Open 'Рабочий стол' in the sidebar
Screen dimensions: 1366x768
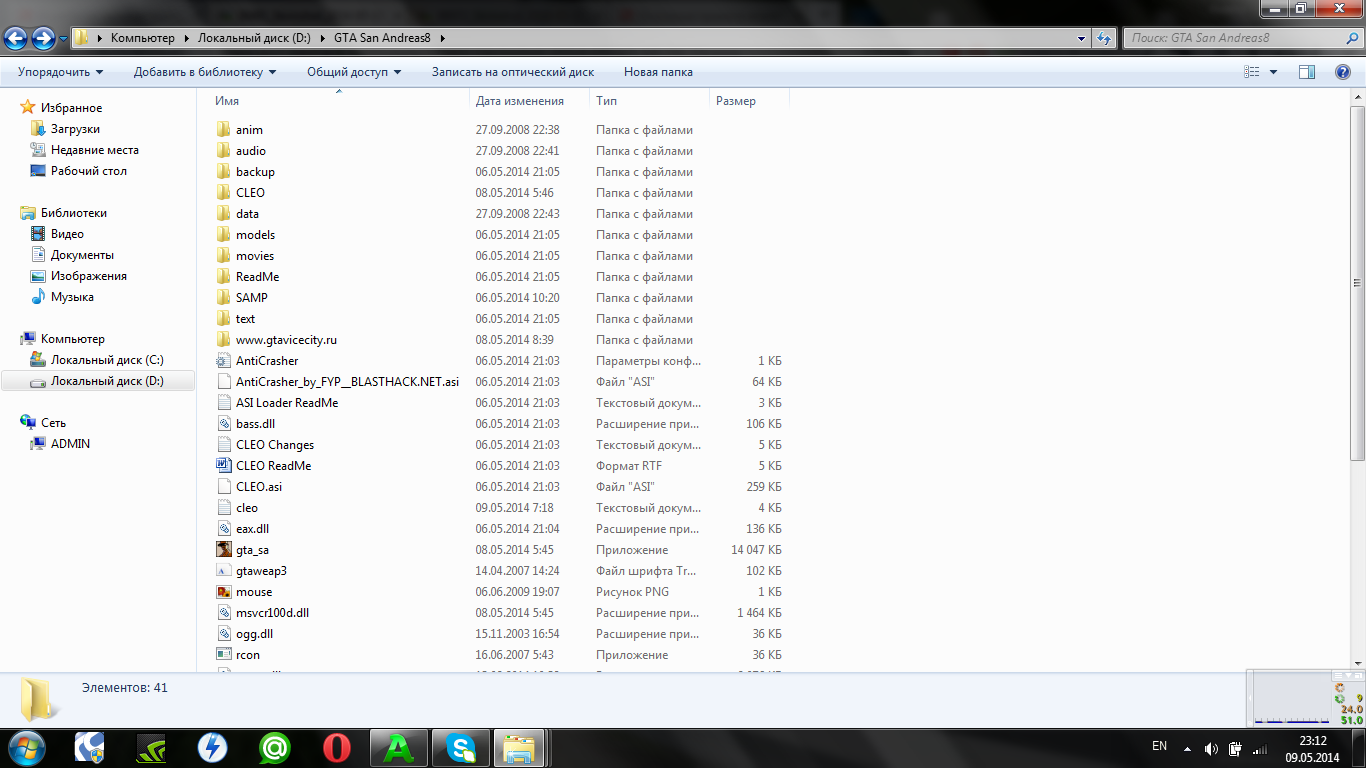(89, 171)
